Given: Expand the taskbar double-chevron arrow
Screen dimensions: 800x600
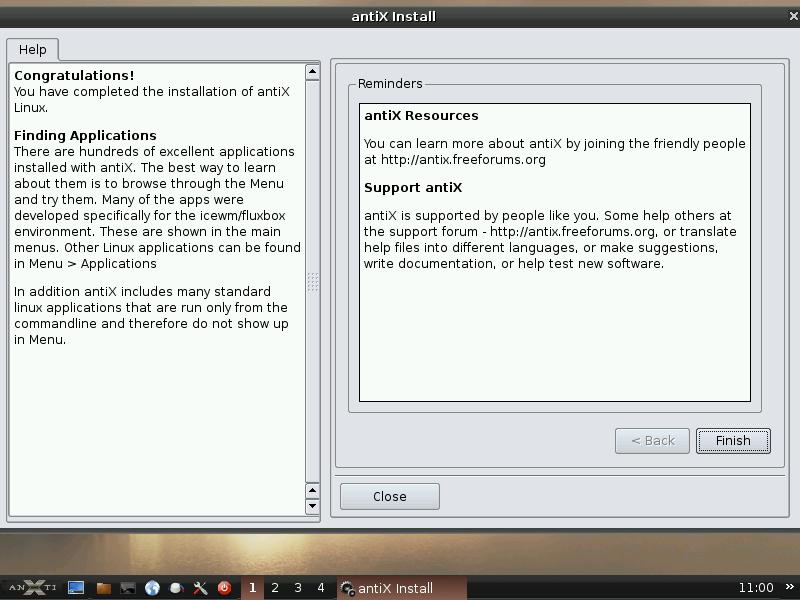Looking at the screenshot, I should [x=790, y=587].
